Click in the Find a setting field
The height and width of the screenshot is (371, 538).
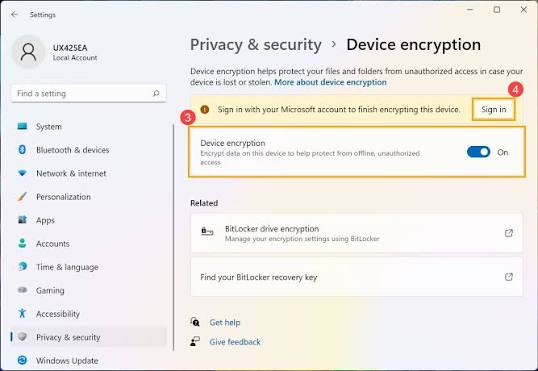coord(89,93)
